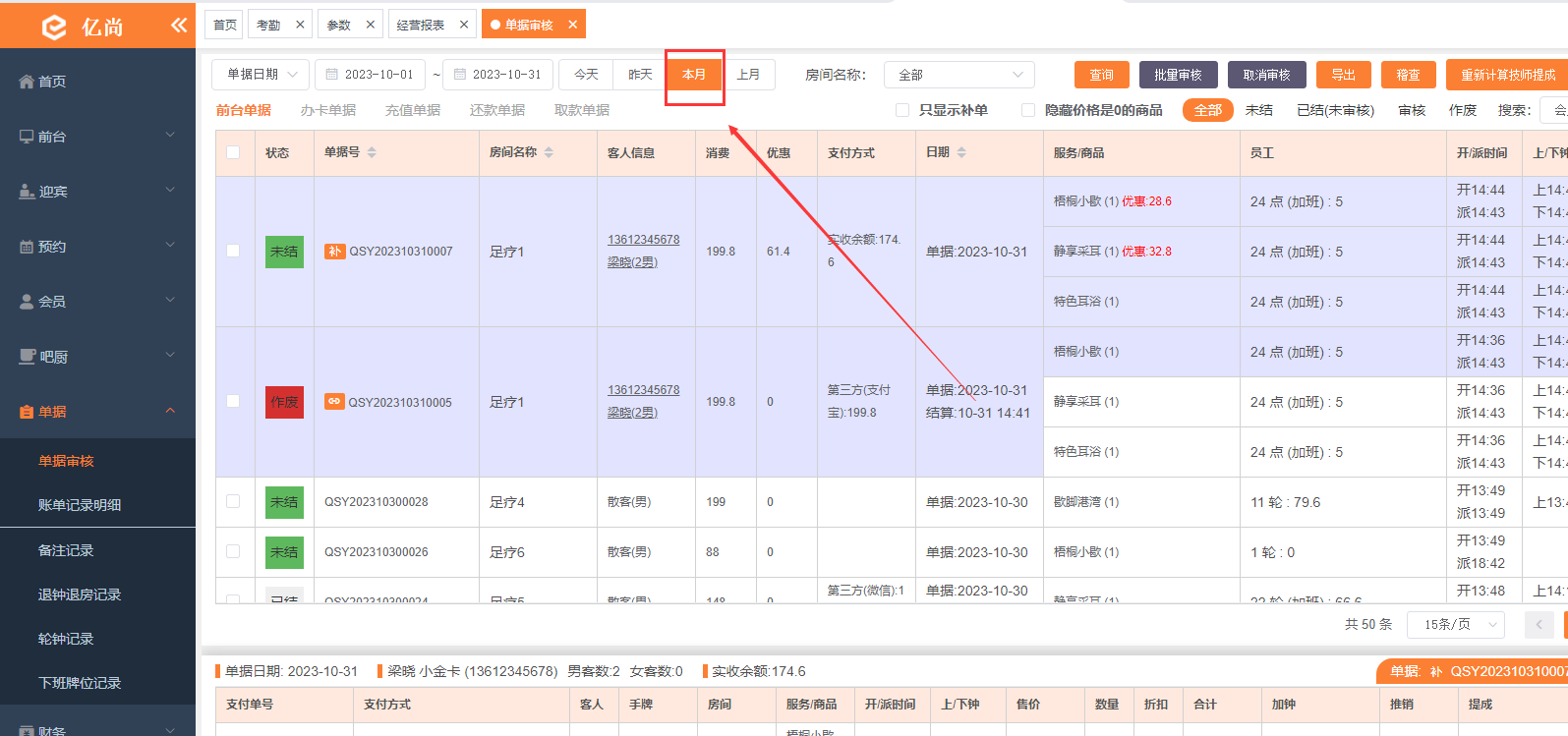
Task: Click the start date field 2023-10-01
Action: point(371,75)
